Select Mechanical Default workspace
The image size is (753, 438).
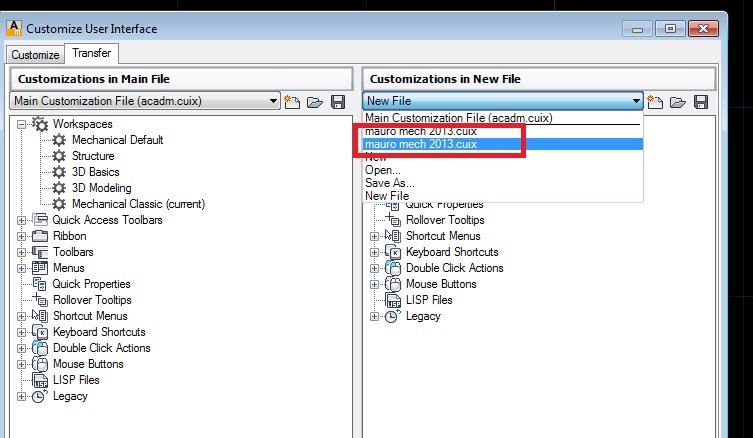(118, 140)
